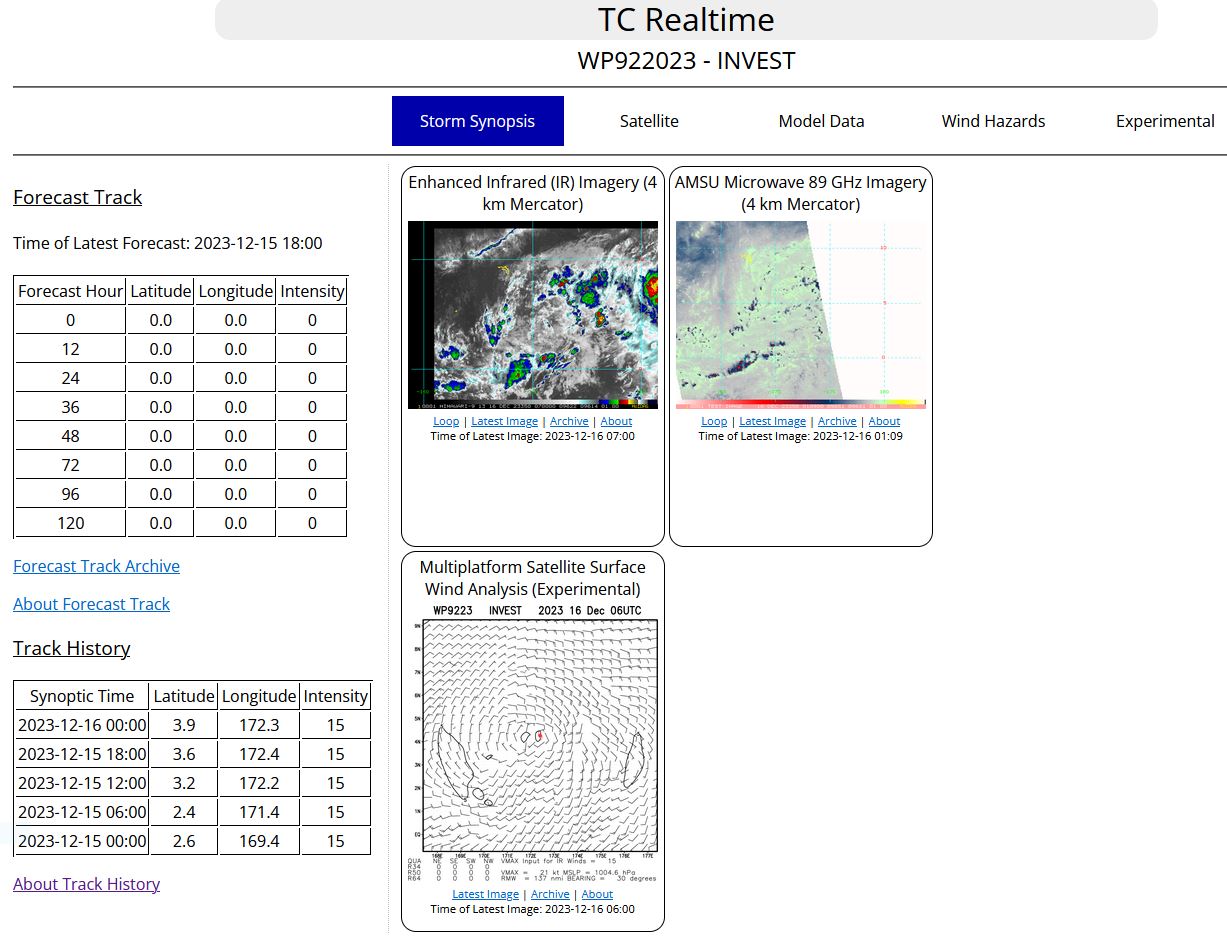Image resolution: width=1227 pixels, height=949 pixels.
Task: Open the AMSU Microwave 89 GHz image
Action: pos(800,314)
